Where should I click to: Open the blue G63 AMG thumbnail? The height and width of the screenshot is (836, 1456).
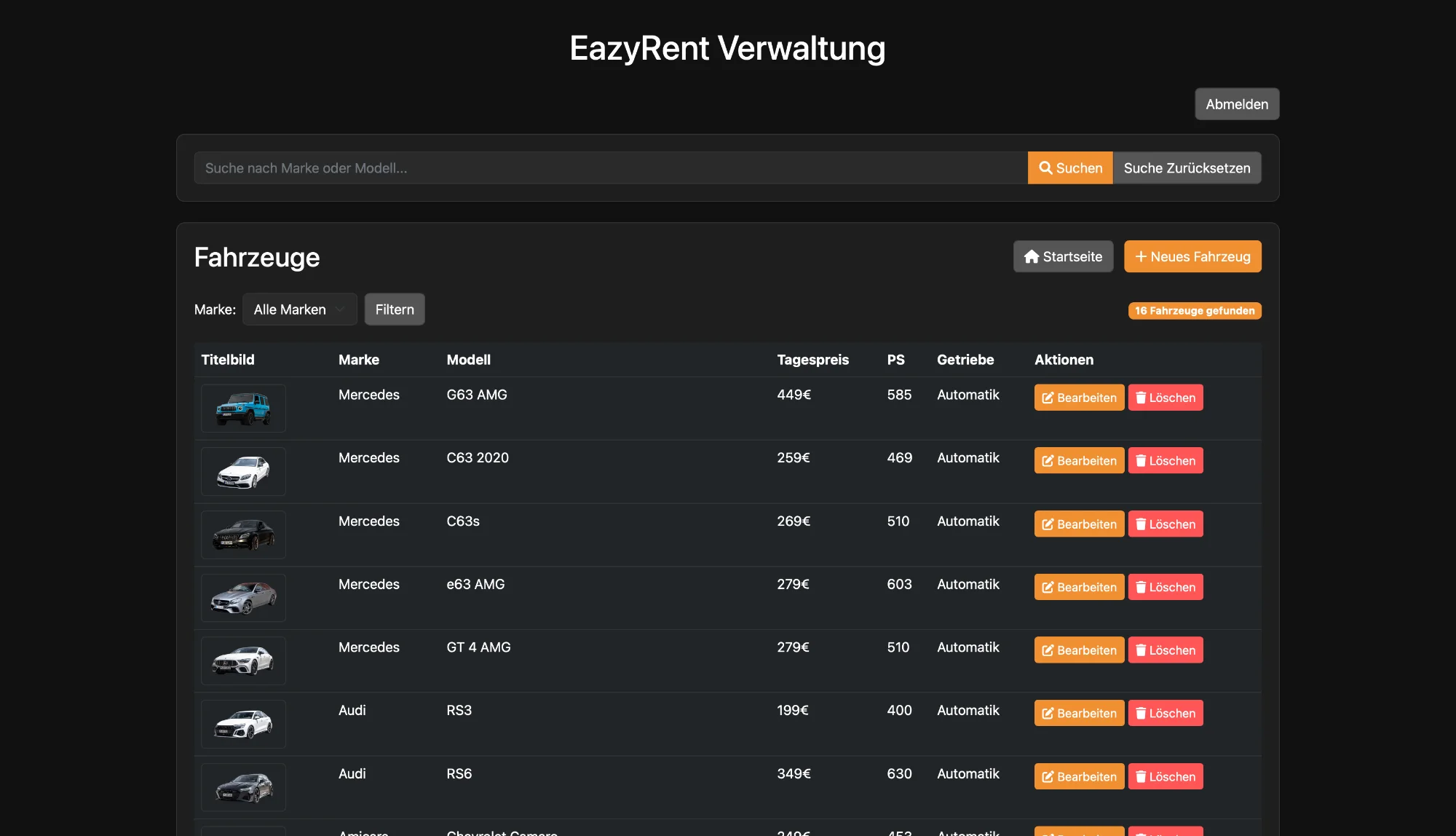coord(243,409)
